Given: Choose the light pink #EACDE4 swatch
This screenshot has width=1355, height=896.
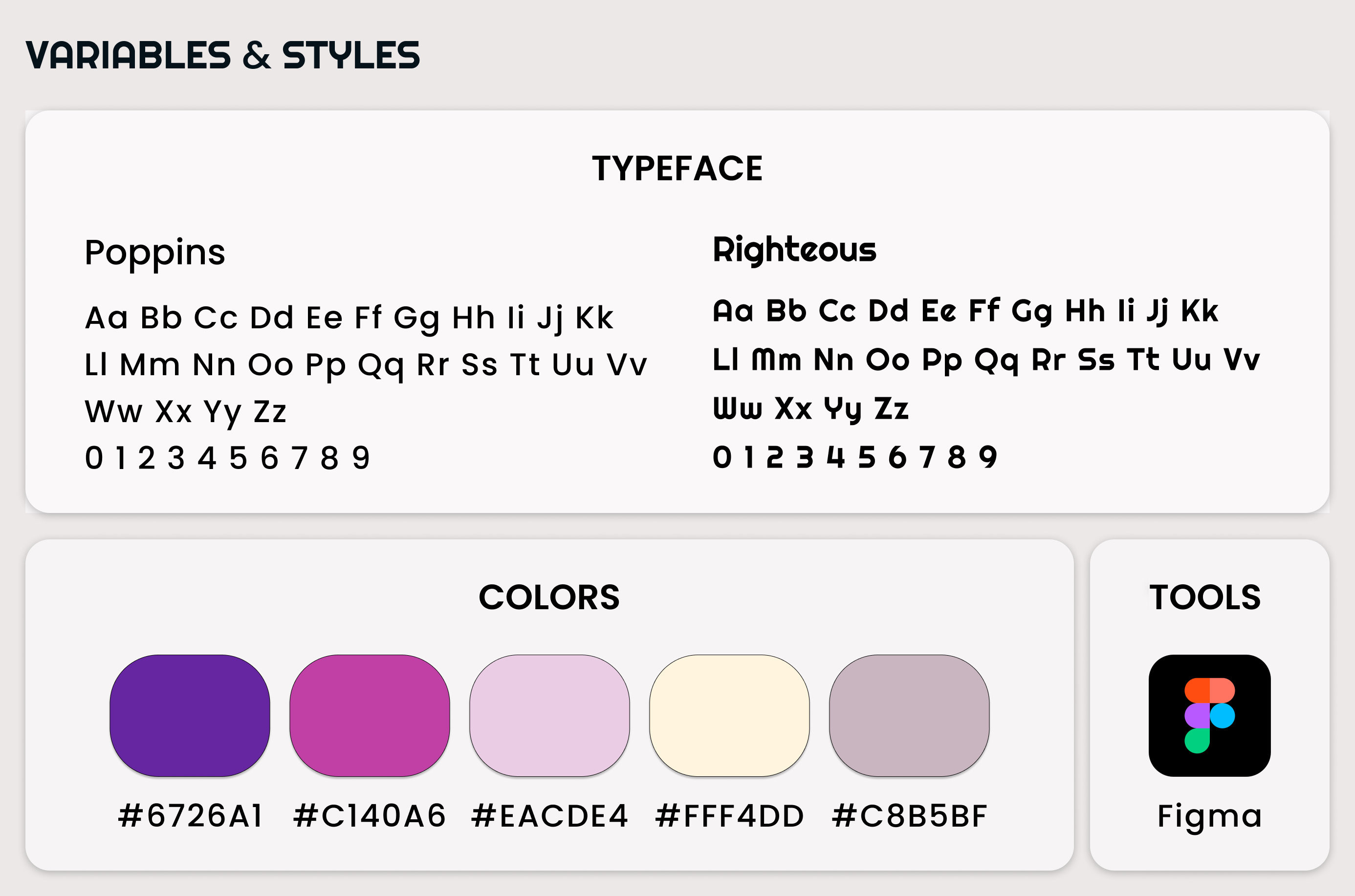Looking at the screenshot, I should [549, 715].
